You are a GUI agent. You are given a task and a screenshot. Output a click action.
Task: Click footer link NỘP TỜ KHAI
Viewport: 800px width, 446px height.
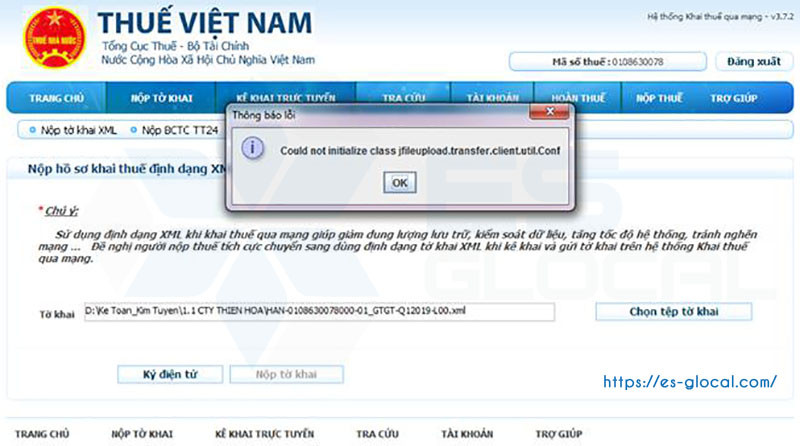142,434
